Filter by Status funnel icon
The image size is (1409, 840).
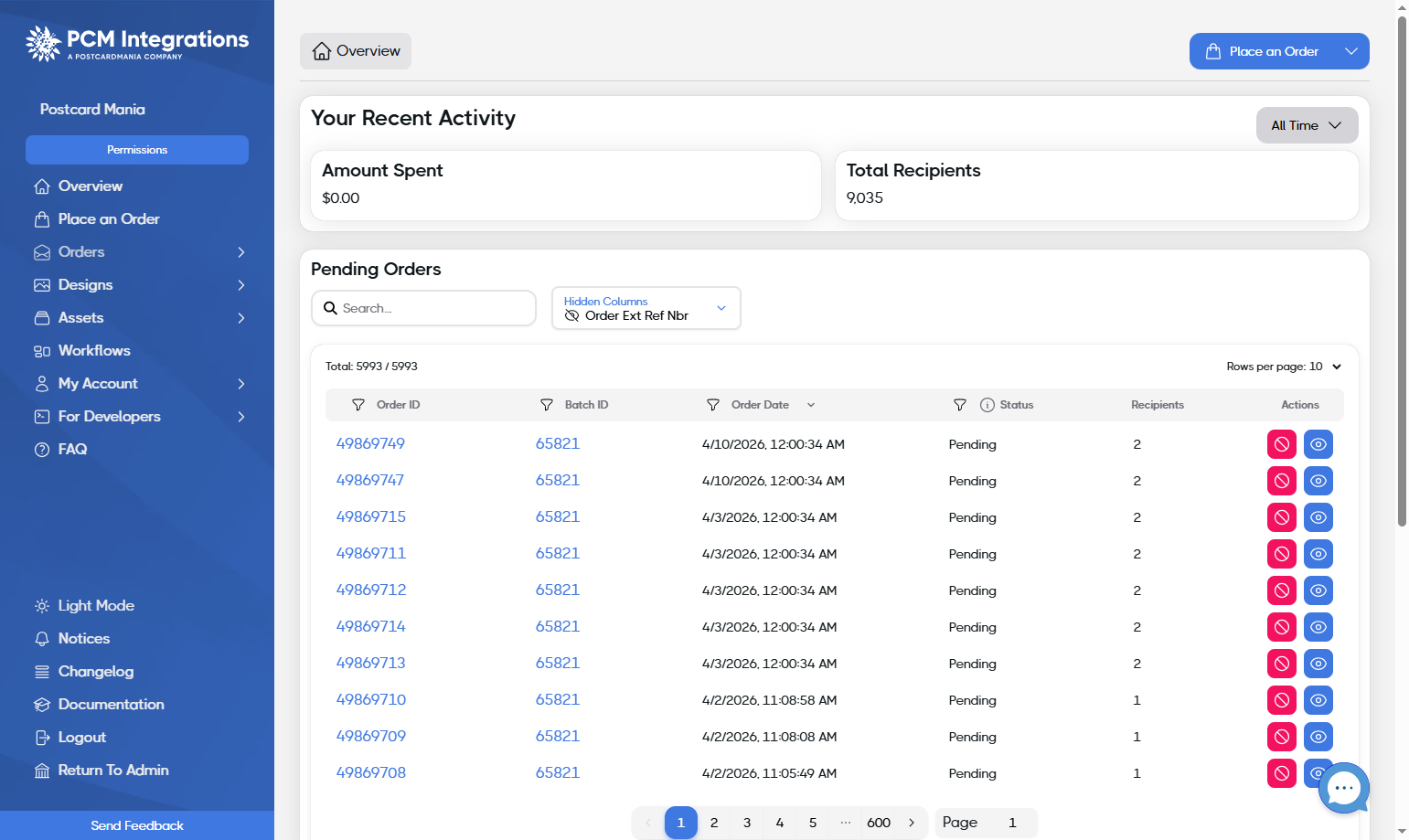pyautogui.click(x=960, y=405)
